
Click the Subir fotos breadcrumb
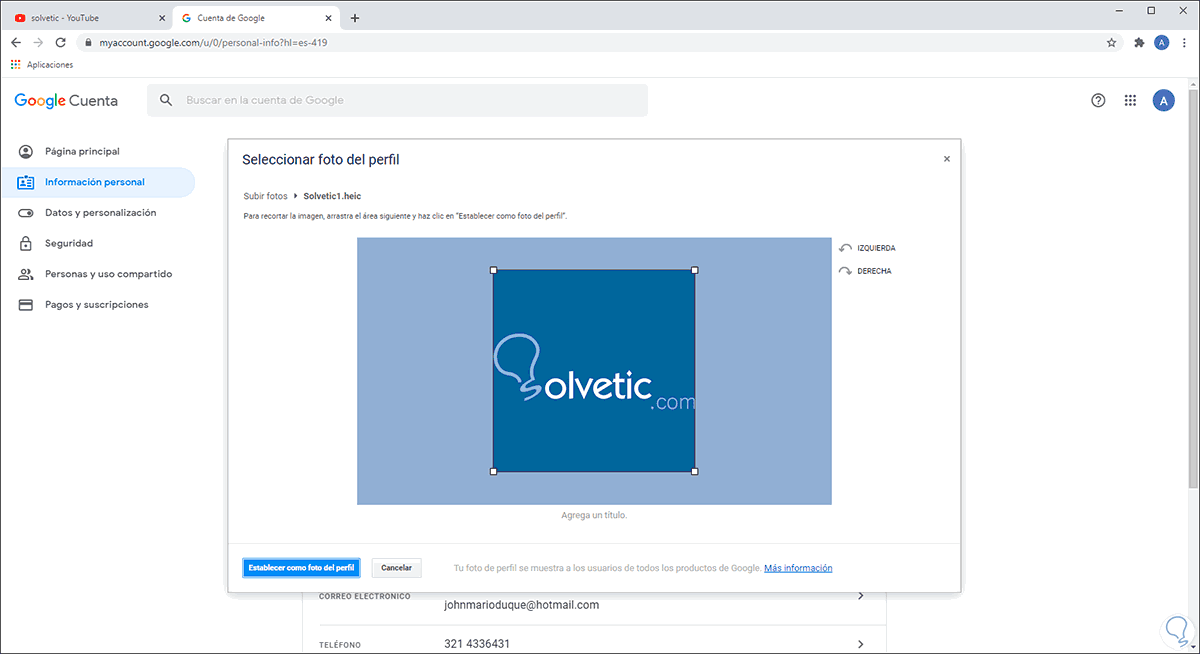click(265, 196)
